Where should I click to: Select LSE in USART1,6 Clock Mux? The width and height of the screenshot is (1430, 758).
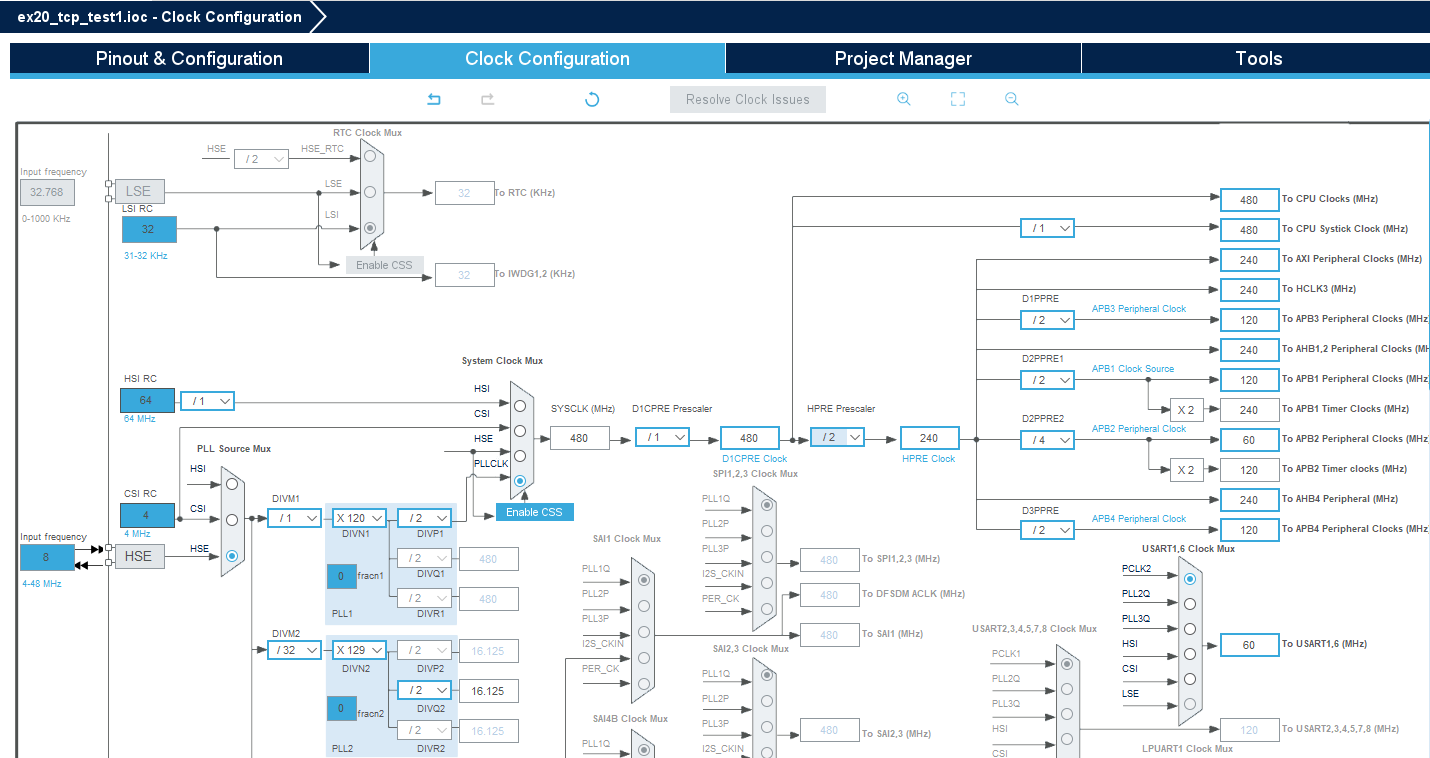click(1190, 704)
